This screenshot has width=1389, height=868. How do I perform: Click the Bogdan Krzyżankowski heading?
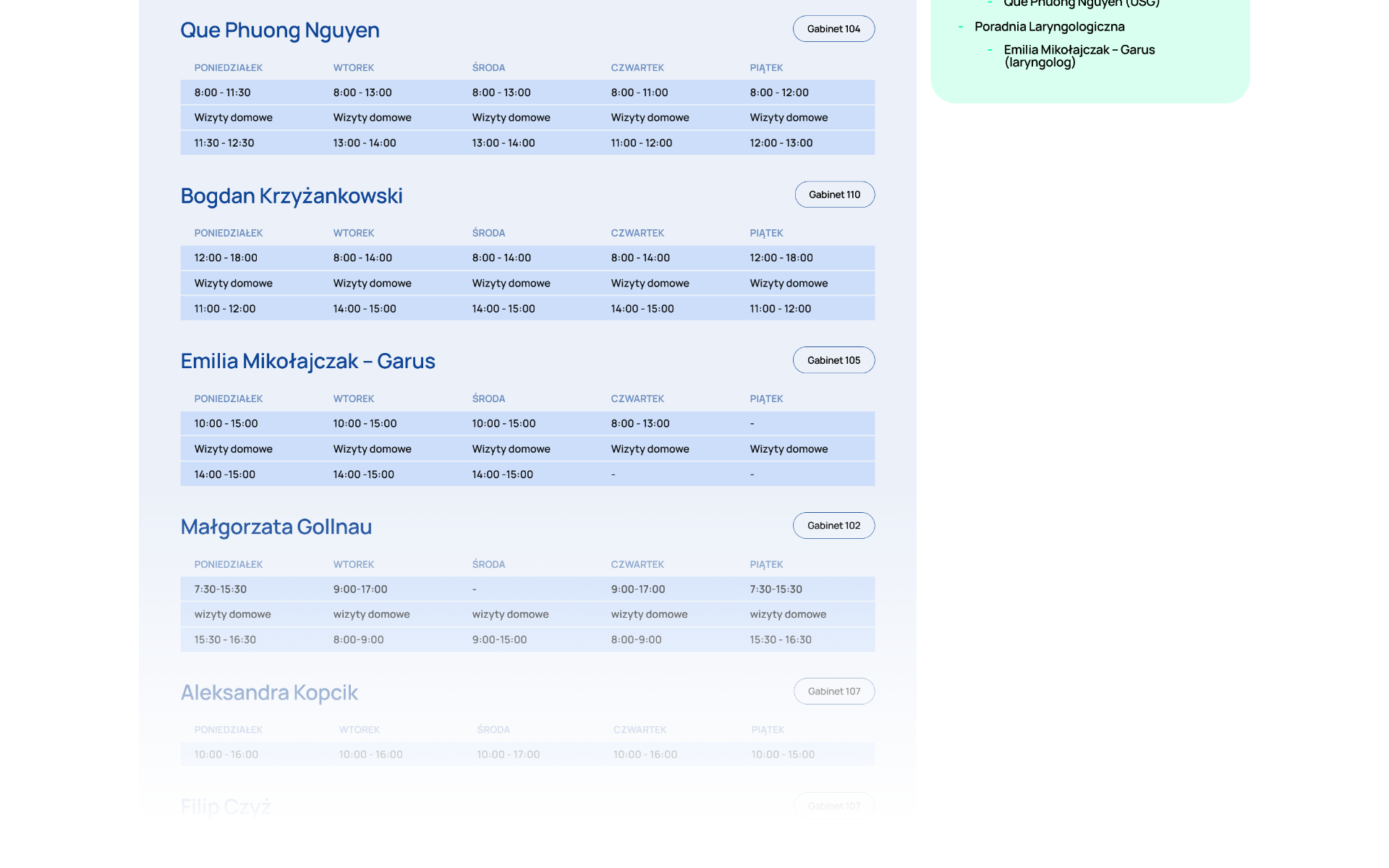click(292, 196)
